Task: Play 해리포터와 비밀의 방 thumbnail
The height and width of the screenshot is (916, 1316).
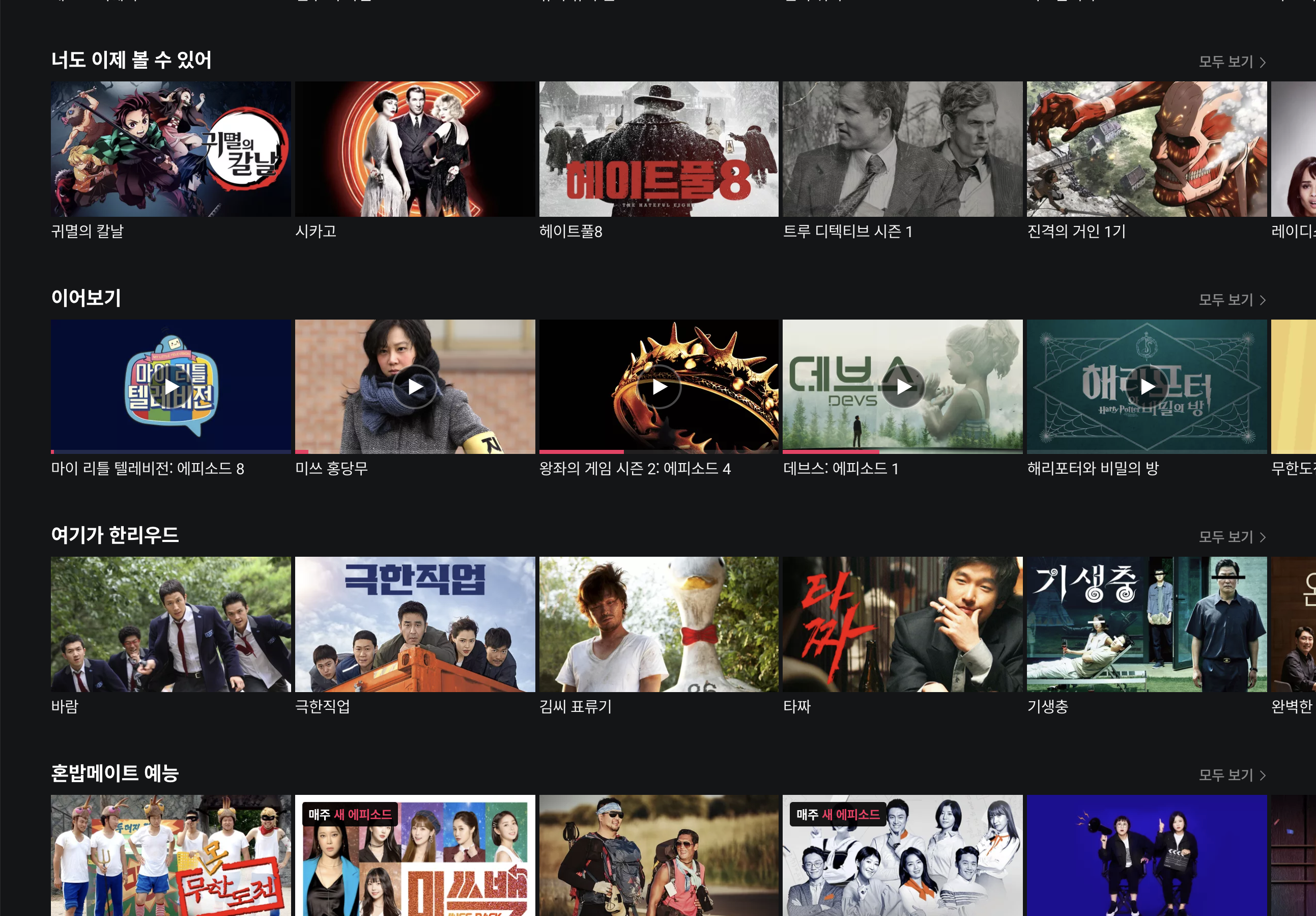Action: [1147, 387]
